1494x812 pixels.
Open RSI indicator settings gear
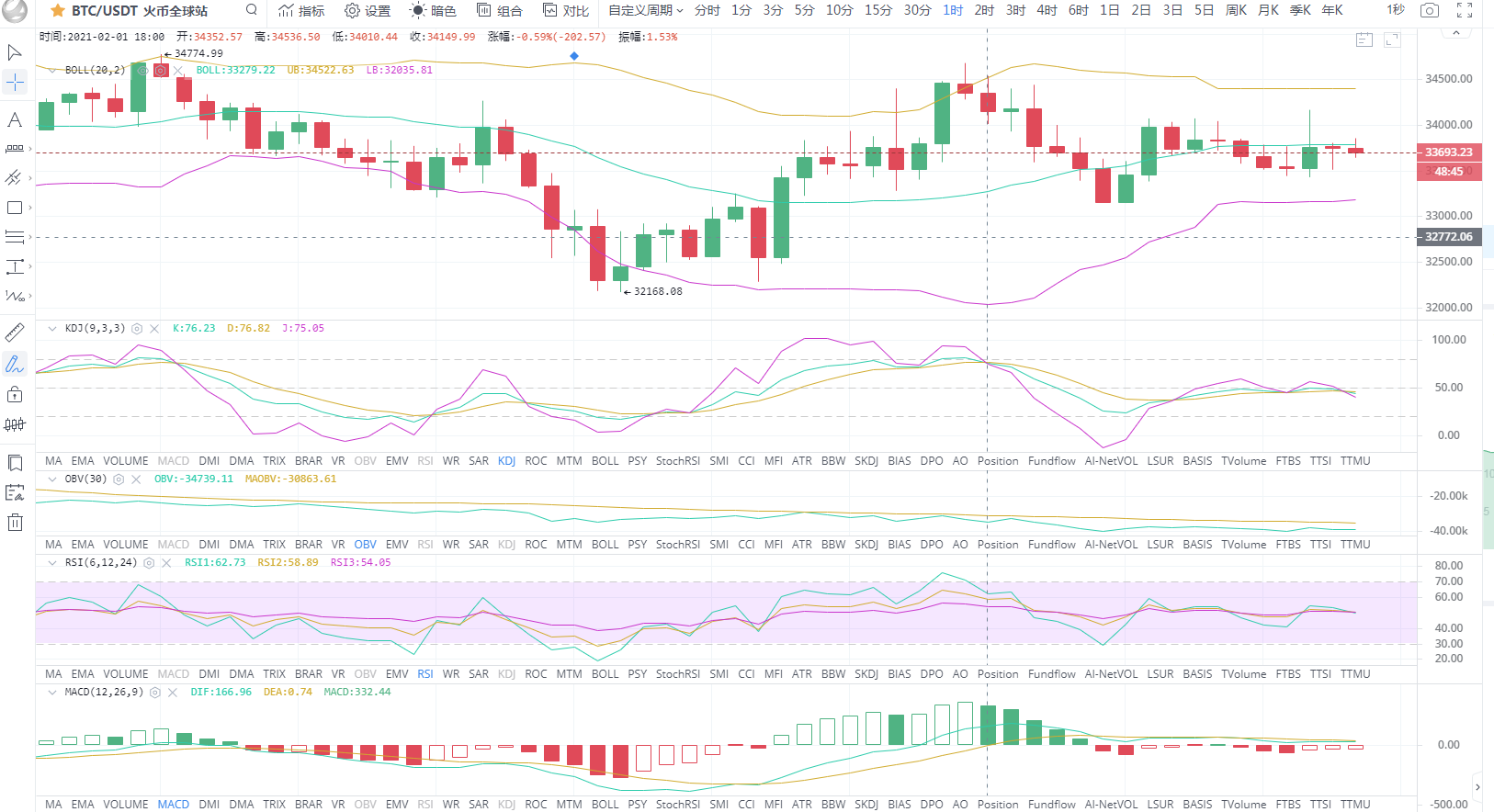pyautogui.click(x=149, y=562)
